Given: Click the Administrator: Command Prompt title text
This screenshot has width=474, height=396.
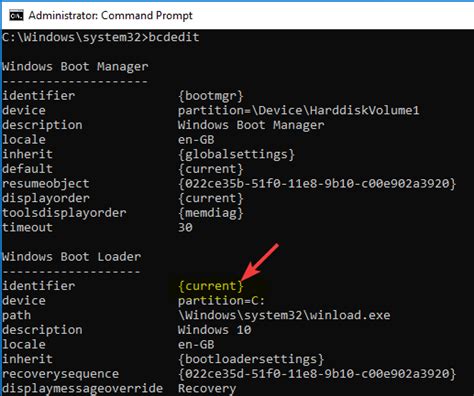Looking at the screenshot, I should pos(110,15).
